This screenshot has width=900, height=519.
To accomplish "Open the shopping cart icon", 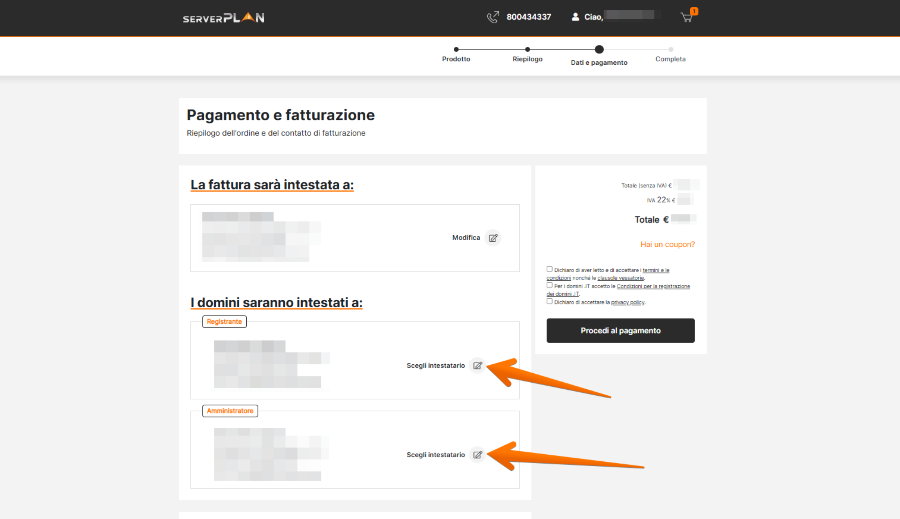I will coord(686,17).
